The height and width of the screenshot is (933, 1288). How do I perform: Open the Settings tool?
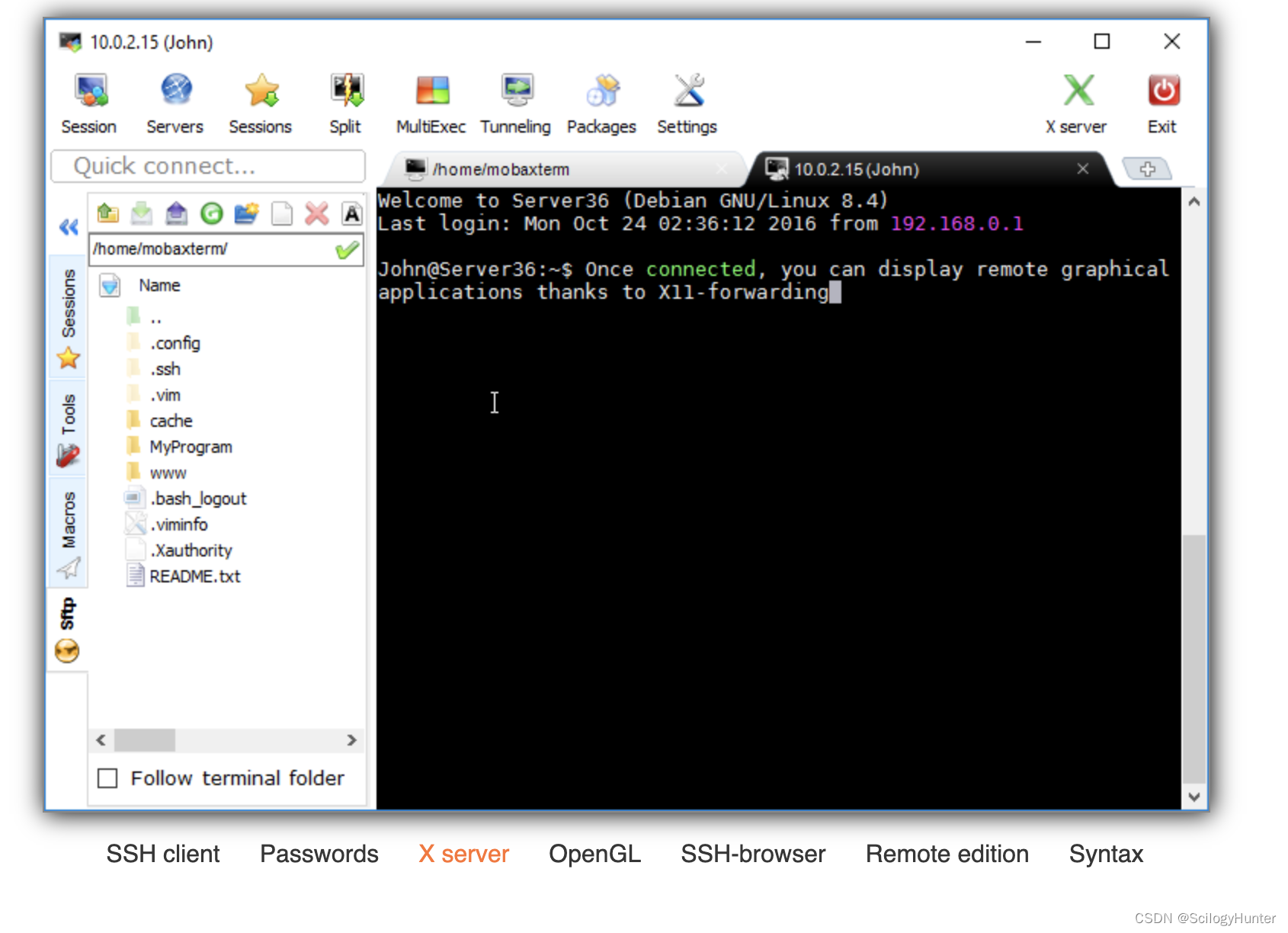point(687,104)
